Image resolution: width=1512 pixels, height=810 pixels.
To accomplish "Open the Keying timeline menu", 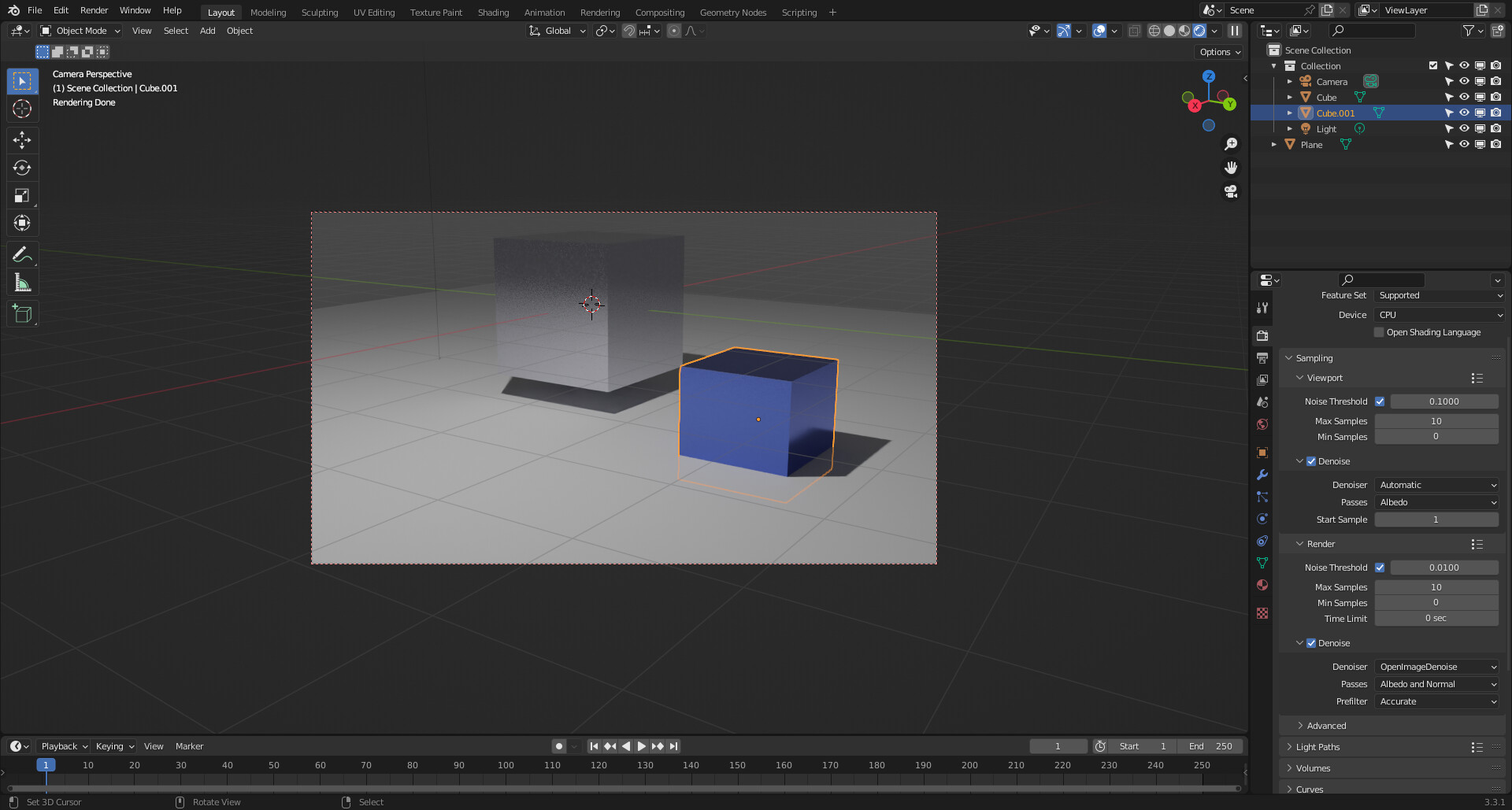I will pos(114,746).
